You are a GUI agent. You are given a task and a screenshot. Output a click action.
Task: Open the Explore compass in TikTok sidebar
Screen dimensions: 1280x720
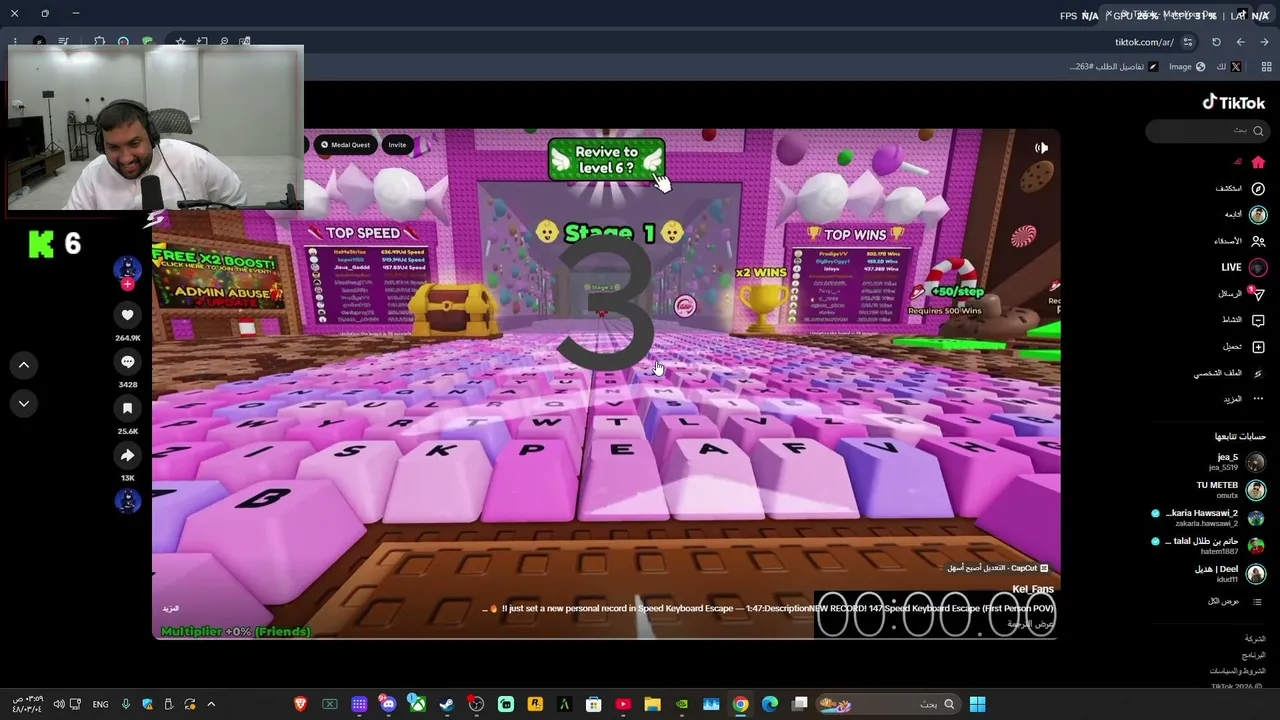[1258, 188]
